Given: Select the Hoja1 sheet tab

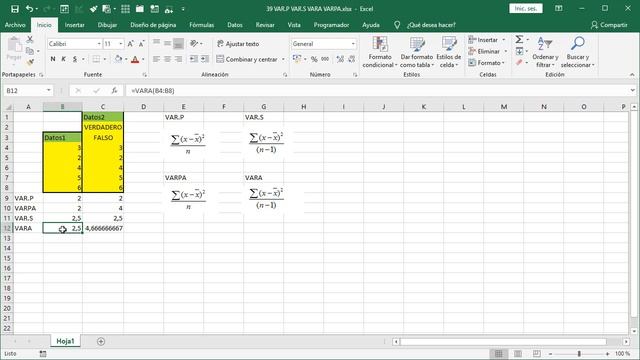Looking at the screenshot, I should pyautogui.click(x=65, y=341).
